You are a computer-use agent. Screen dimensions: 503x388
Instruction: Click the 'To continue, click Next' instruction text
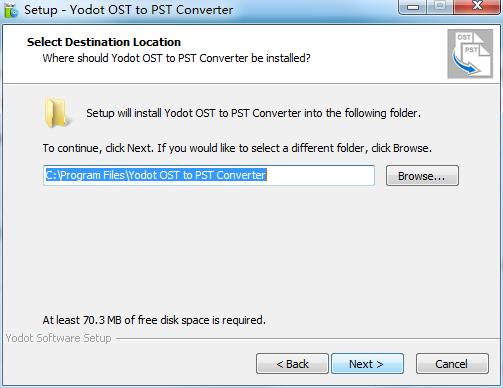click(237, 148)
